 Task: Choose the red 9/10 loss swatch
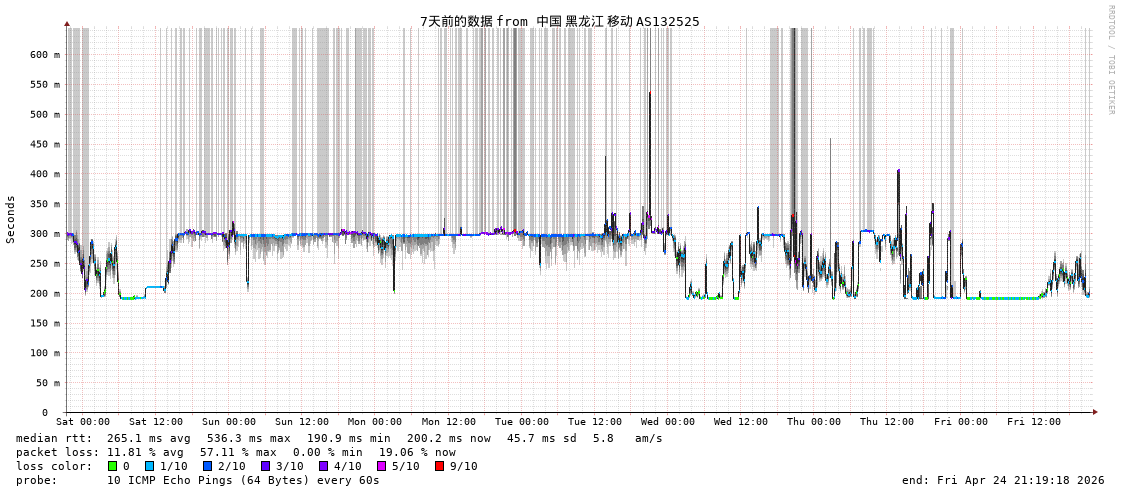(x=439, y=466)
